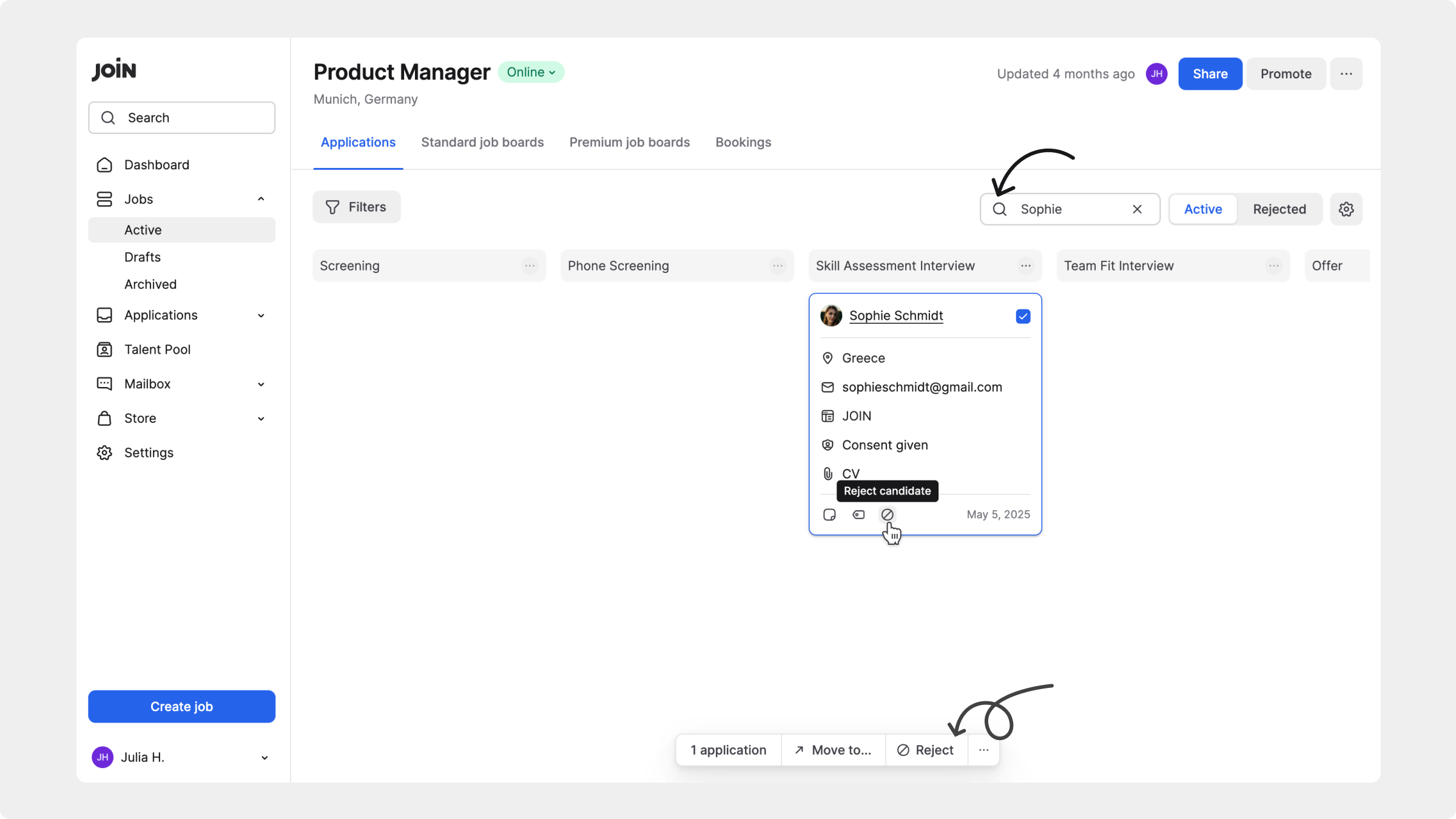Switch to Active candidates view
Image resolution: width=1456 pixels, height=819 pixels.
tap(1202, 209)
